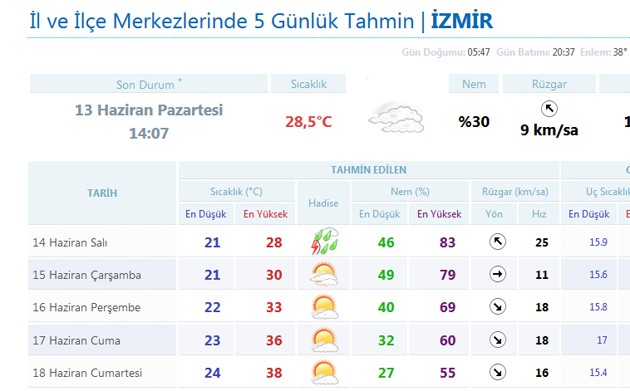The width and height of the screenshot is (630, 391).
Task: Click the 28,5°C current temperature
Action: (x=309, y=122)
